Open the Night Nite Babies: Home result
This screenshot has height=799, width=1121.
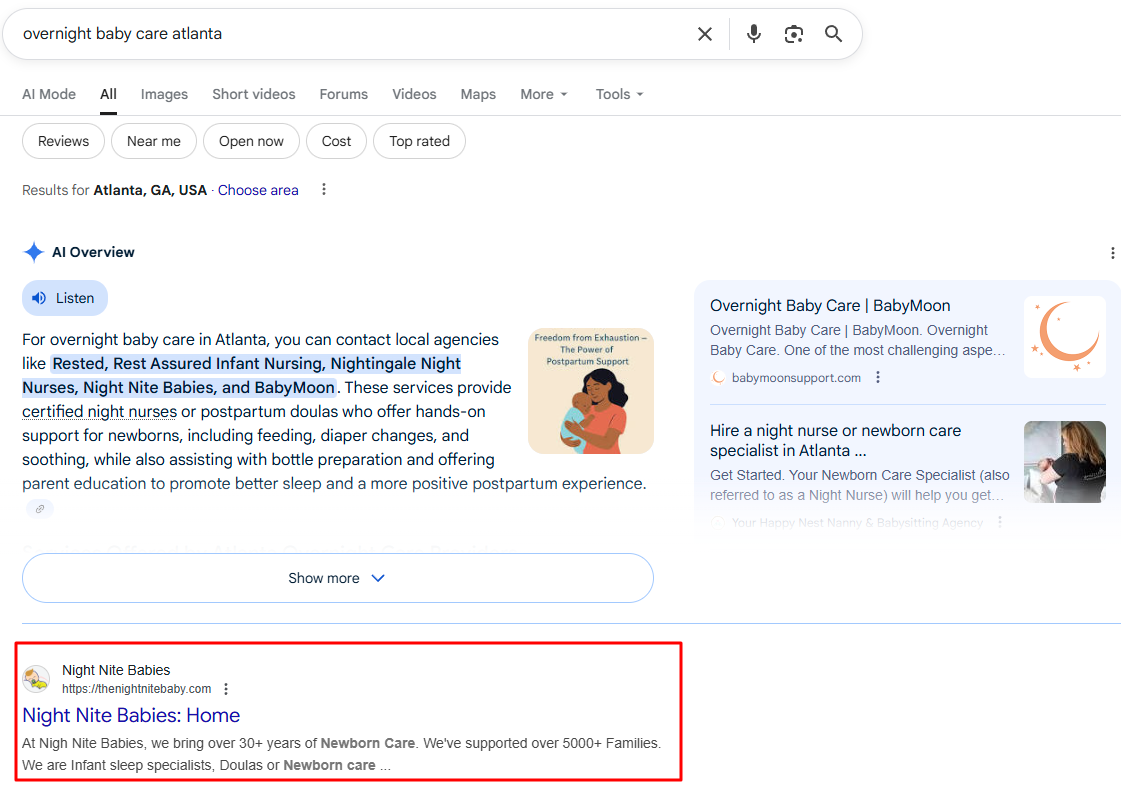[x=131, y=715]
